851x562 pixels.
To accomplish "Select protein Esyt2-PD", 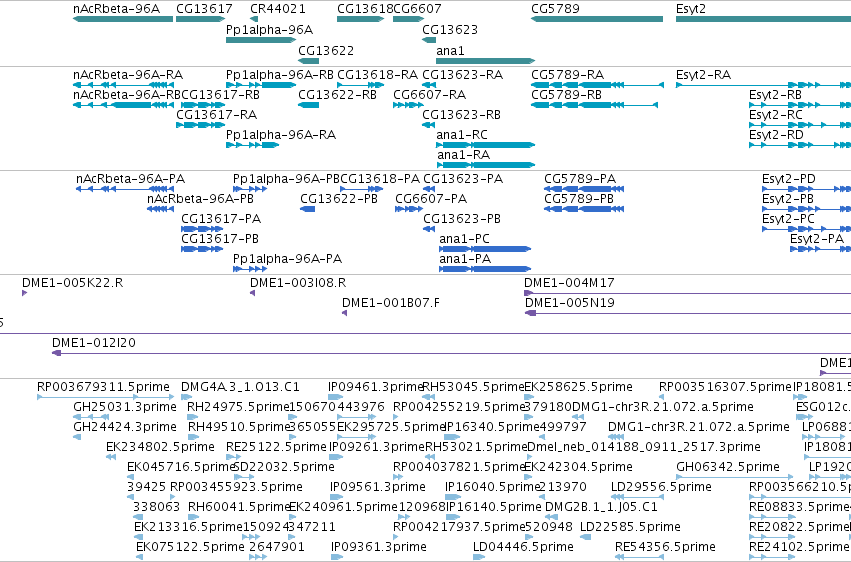I will click(x=806, y=189).
